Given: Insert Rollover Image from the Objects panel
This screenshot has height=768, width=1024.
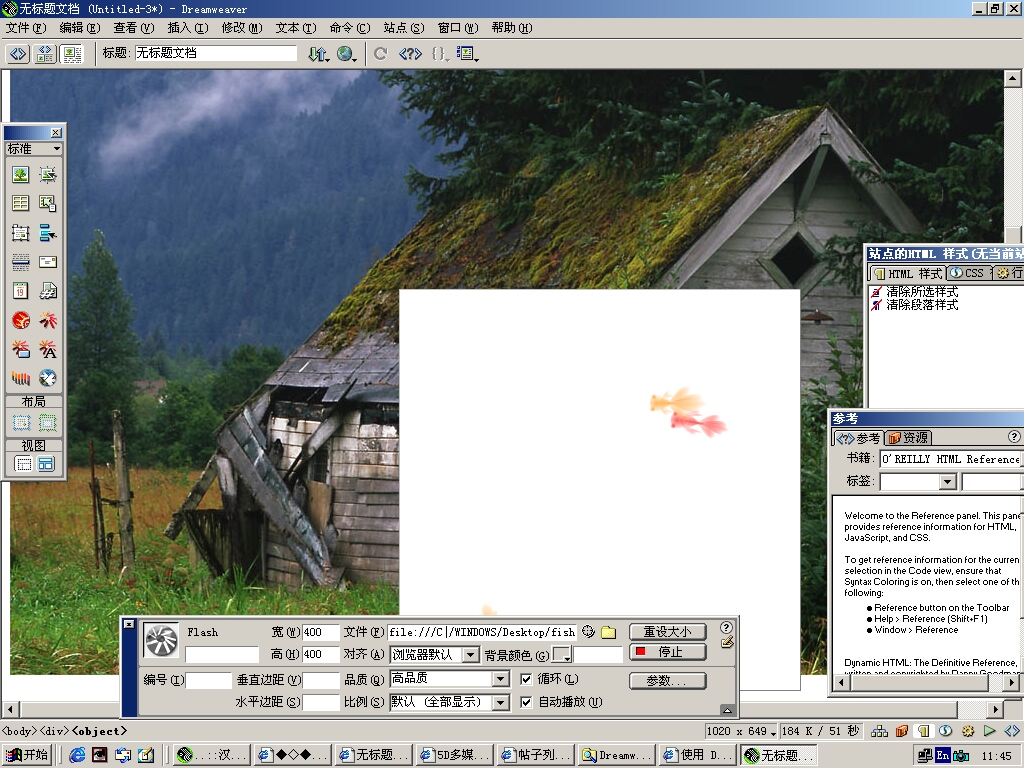Looking at the screenshot, I should click(x=48, y=174).
